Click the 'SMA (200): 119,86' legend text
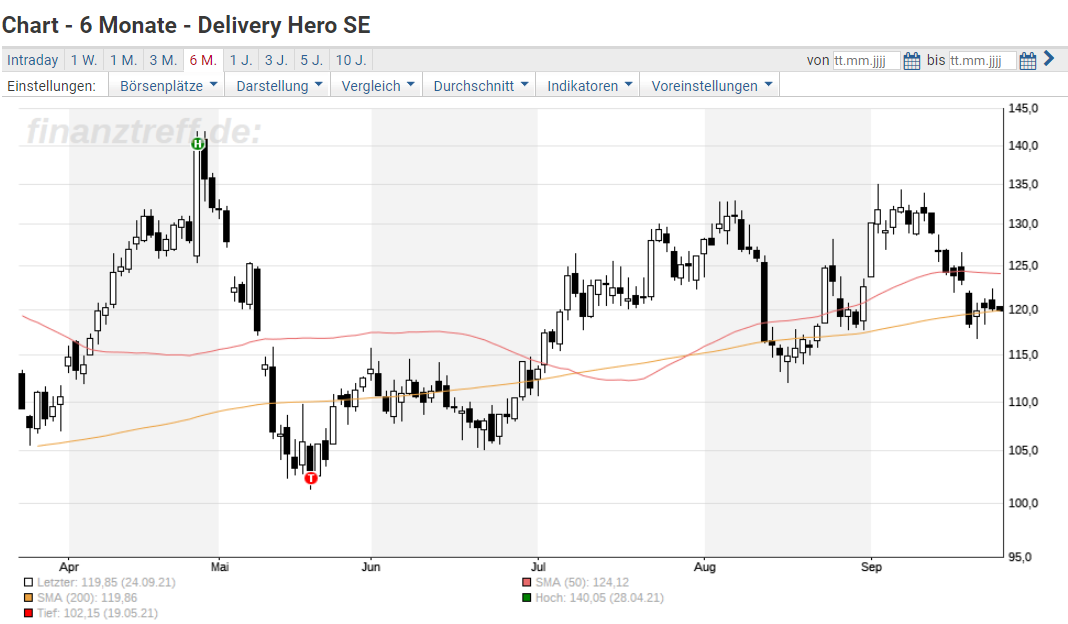The image size is (1068, 624). [87, 598]
